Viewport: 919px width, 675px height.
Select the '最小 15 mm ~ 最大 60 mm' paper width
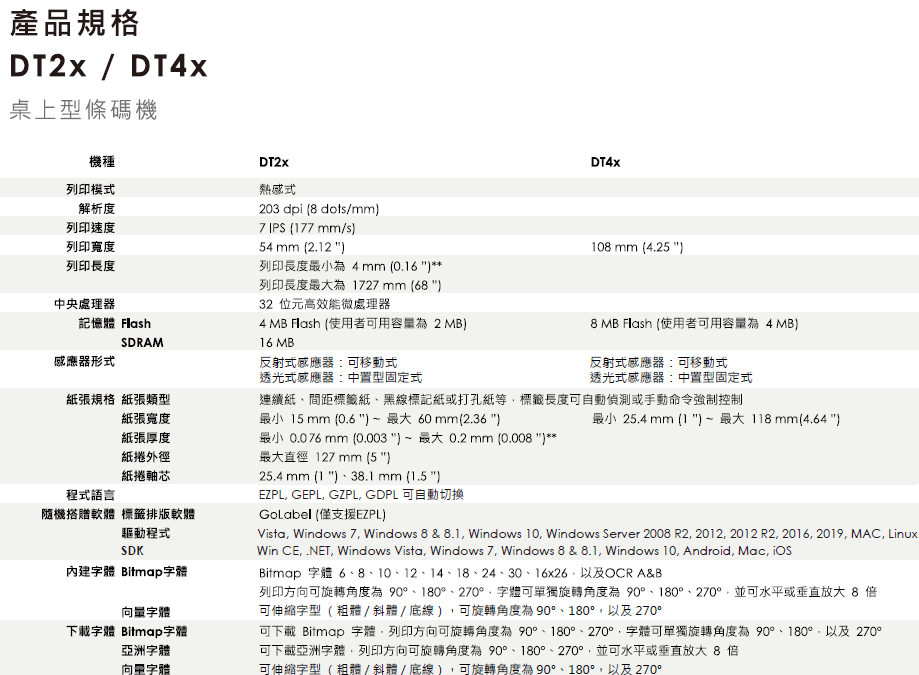380,419
